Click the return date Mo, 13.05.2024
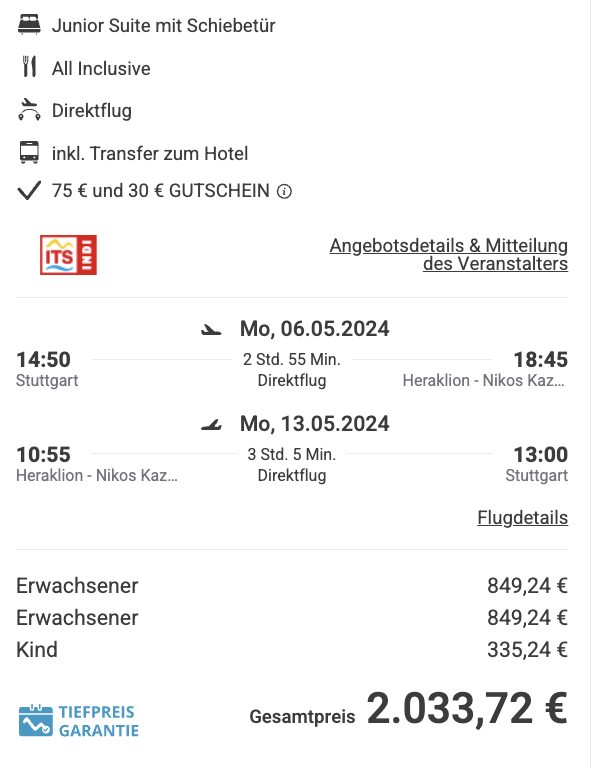Screen dimensions: 594x768 tap(314, 424)
